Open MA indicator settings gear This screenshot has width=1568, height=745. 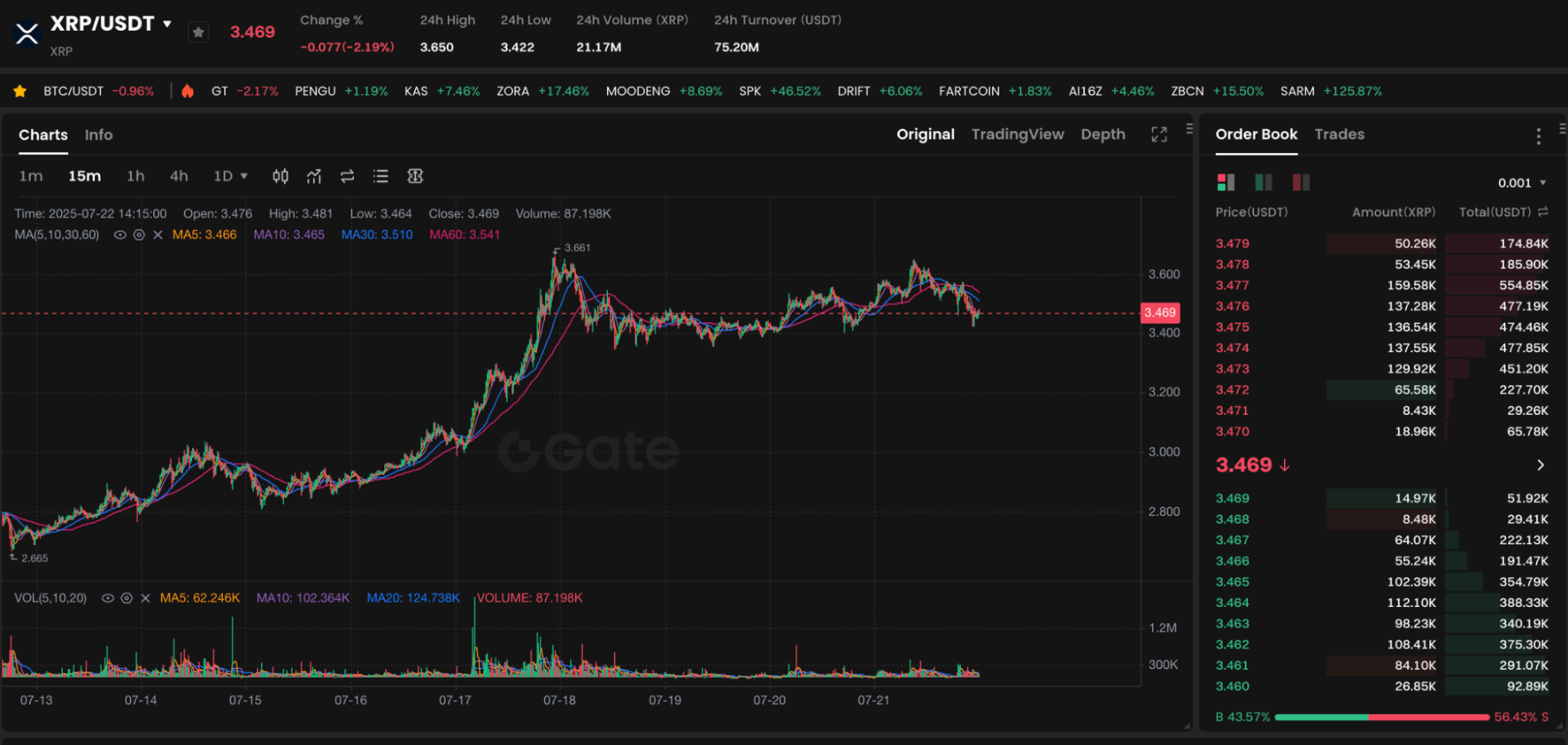pyautogui.click(x=139, y=234)
